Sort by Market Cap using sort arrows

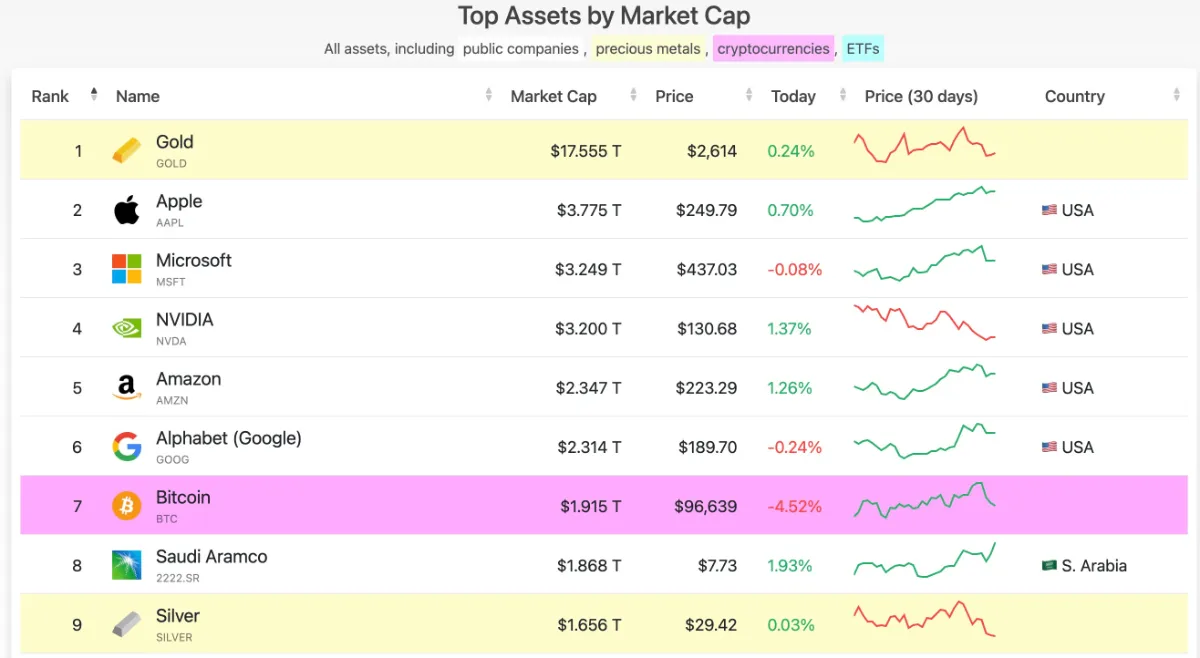pyautogui.click(x=634, y=95)
